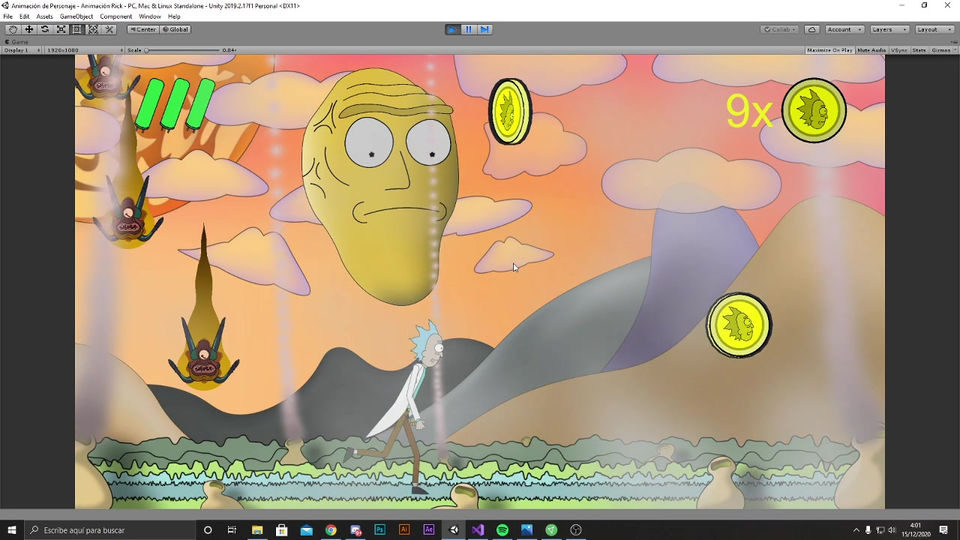The height and width of the screenshot is (540, 960).
Task: Toggle the Global handle rotation button
Action: (x=176, y=29)
